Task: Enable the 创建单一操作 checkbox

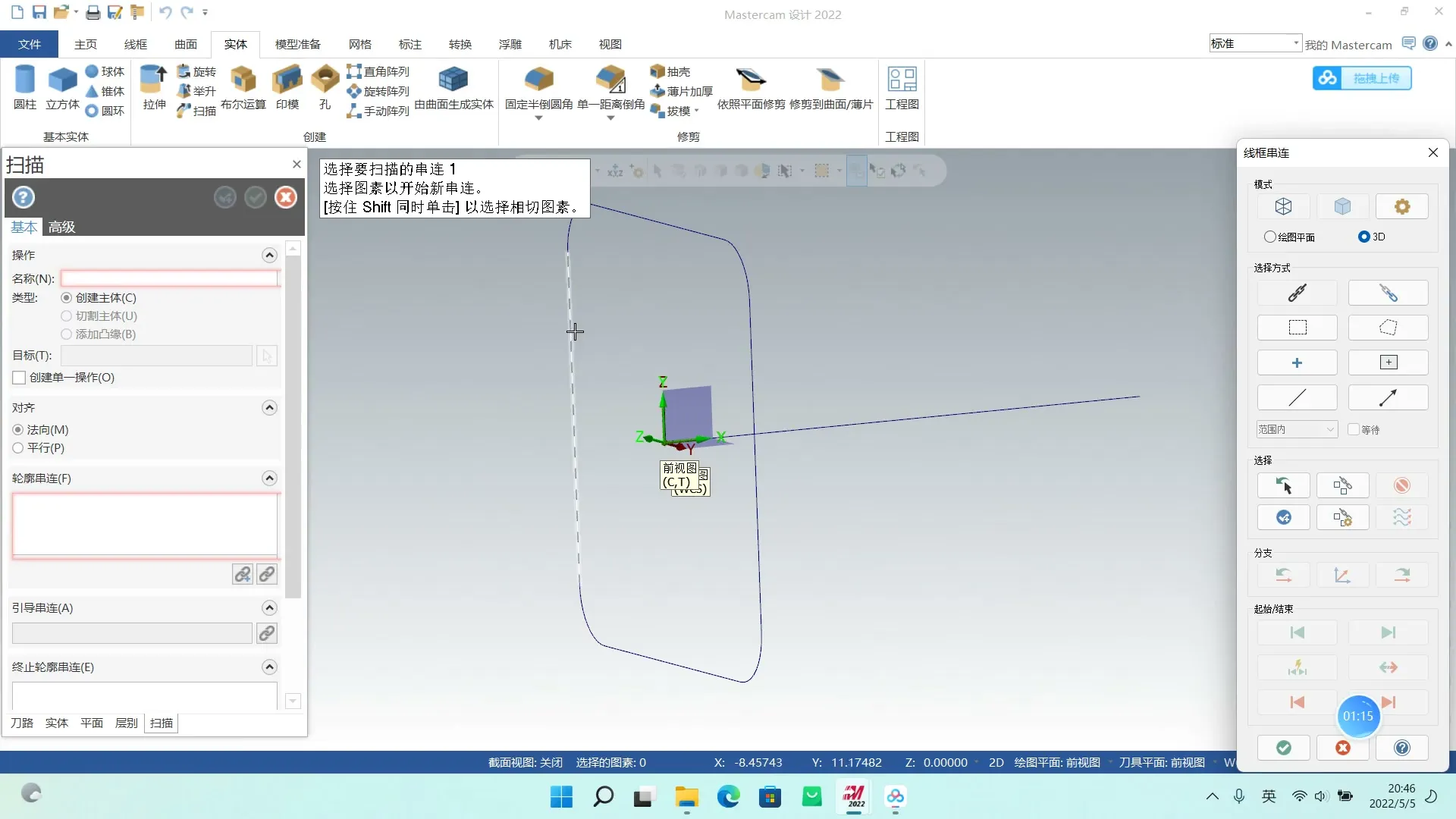Action: point(20,378)
